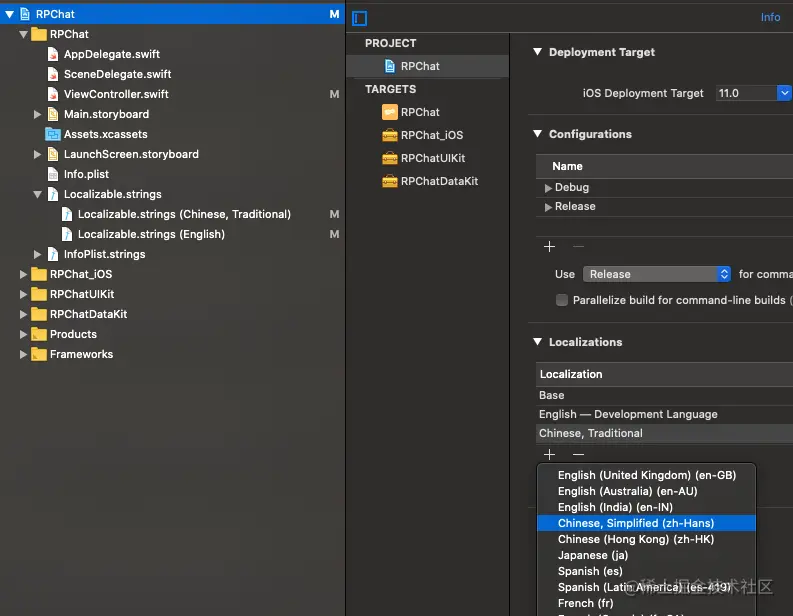This screenshot has width=793, height=616.
Task: Click the Frameworks folder icon
Action: pyautogui.click(x=38, y=355)
